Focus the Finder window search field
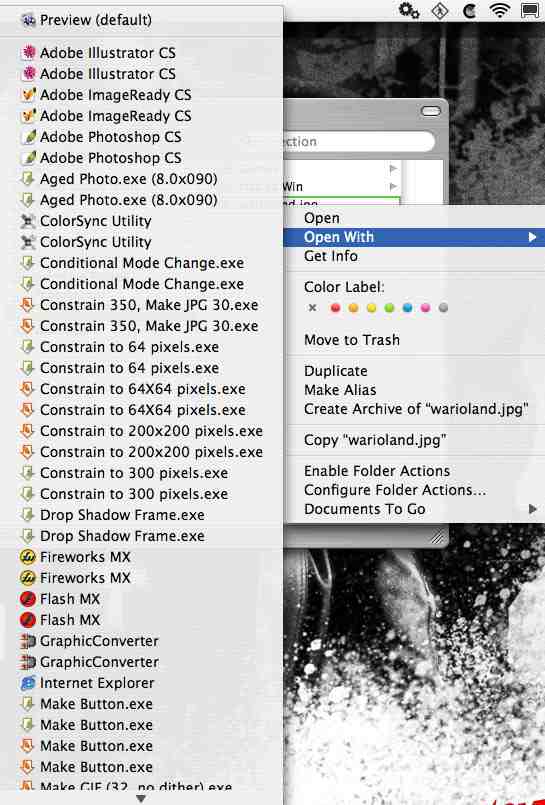The image size is (545, 805). (x=359, y=142)
